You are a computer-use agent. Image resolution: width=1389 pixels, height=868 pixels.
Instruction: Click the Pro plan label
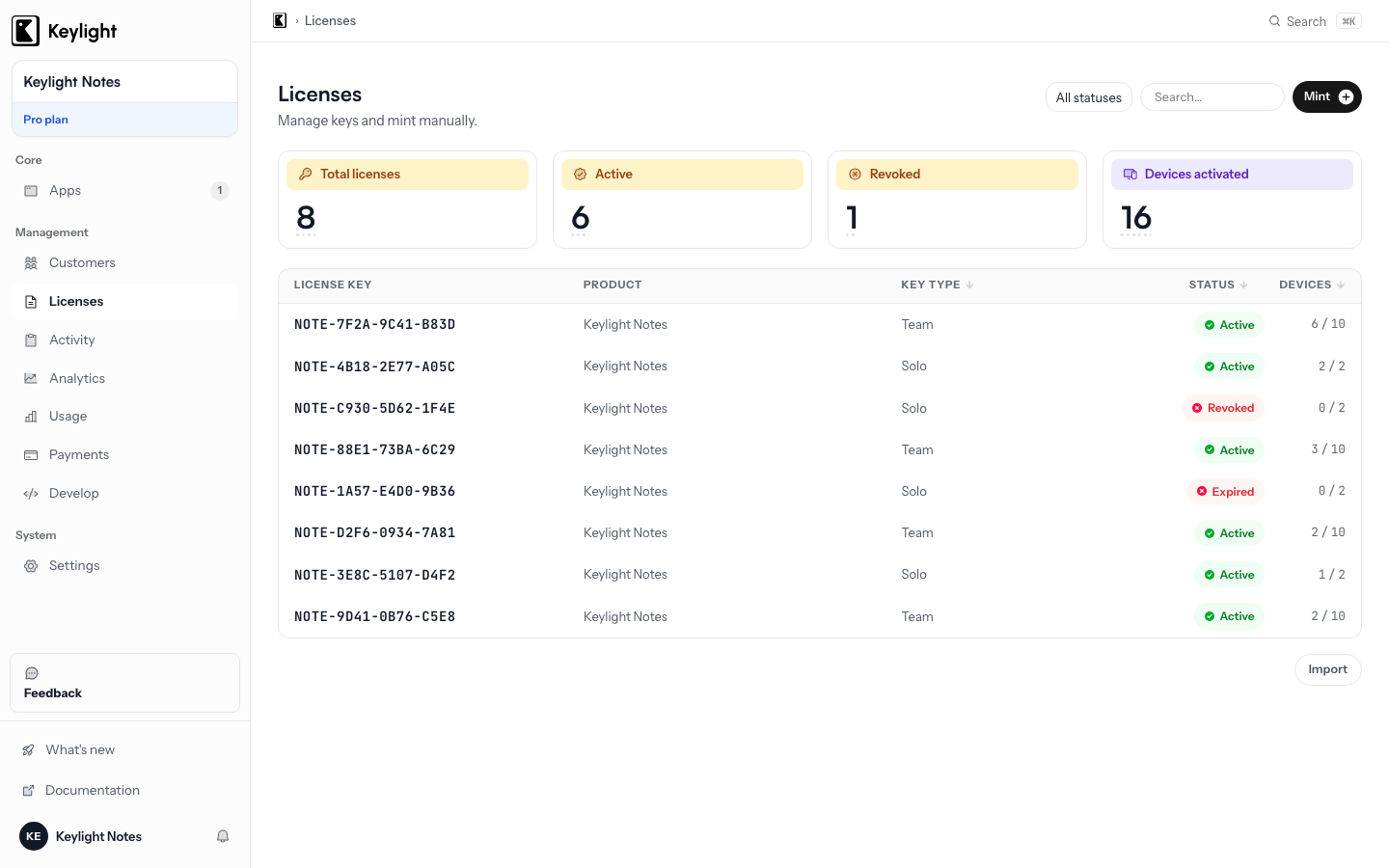(x=45, y=120)
